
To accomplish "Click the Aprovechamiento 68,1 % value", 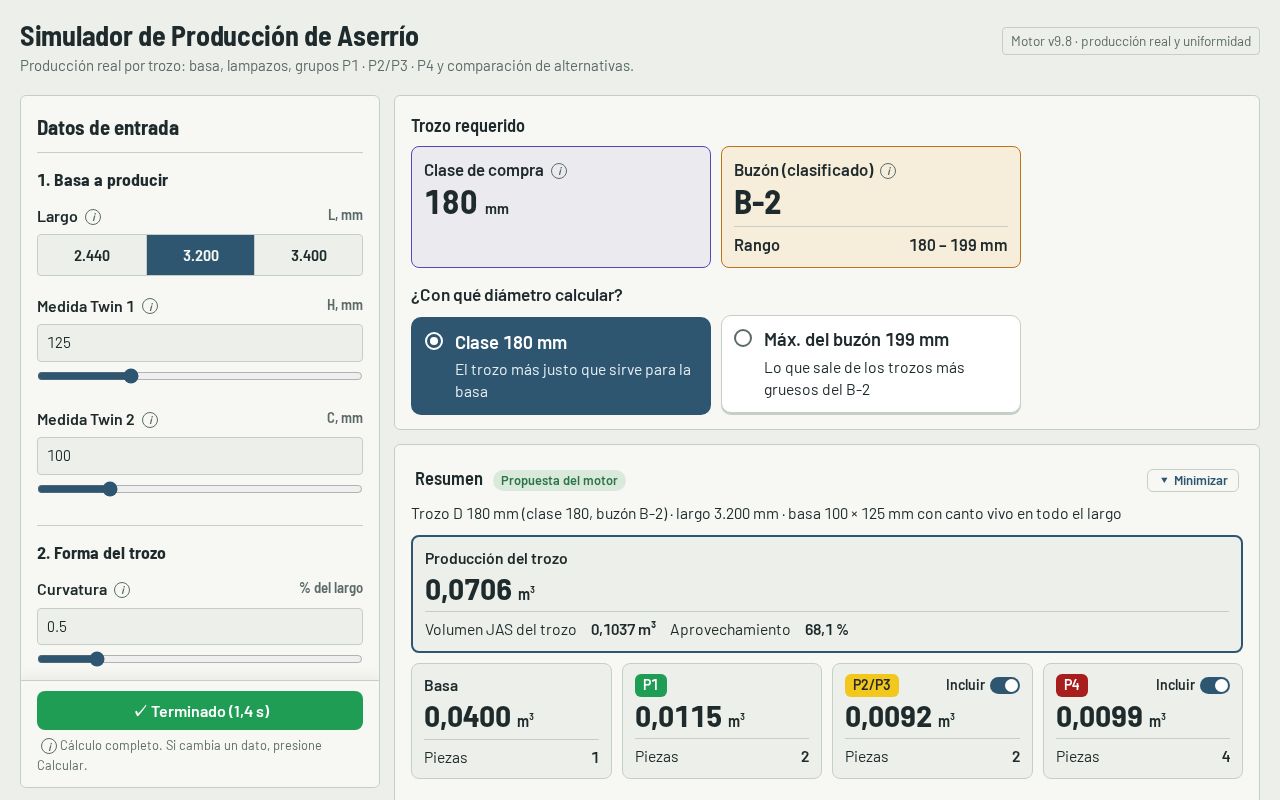I will [x=826, y=630].
